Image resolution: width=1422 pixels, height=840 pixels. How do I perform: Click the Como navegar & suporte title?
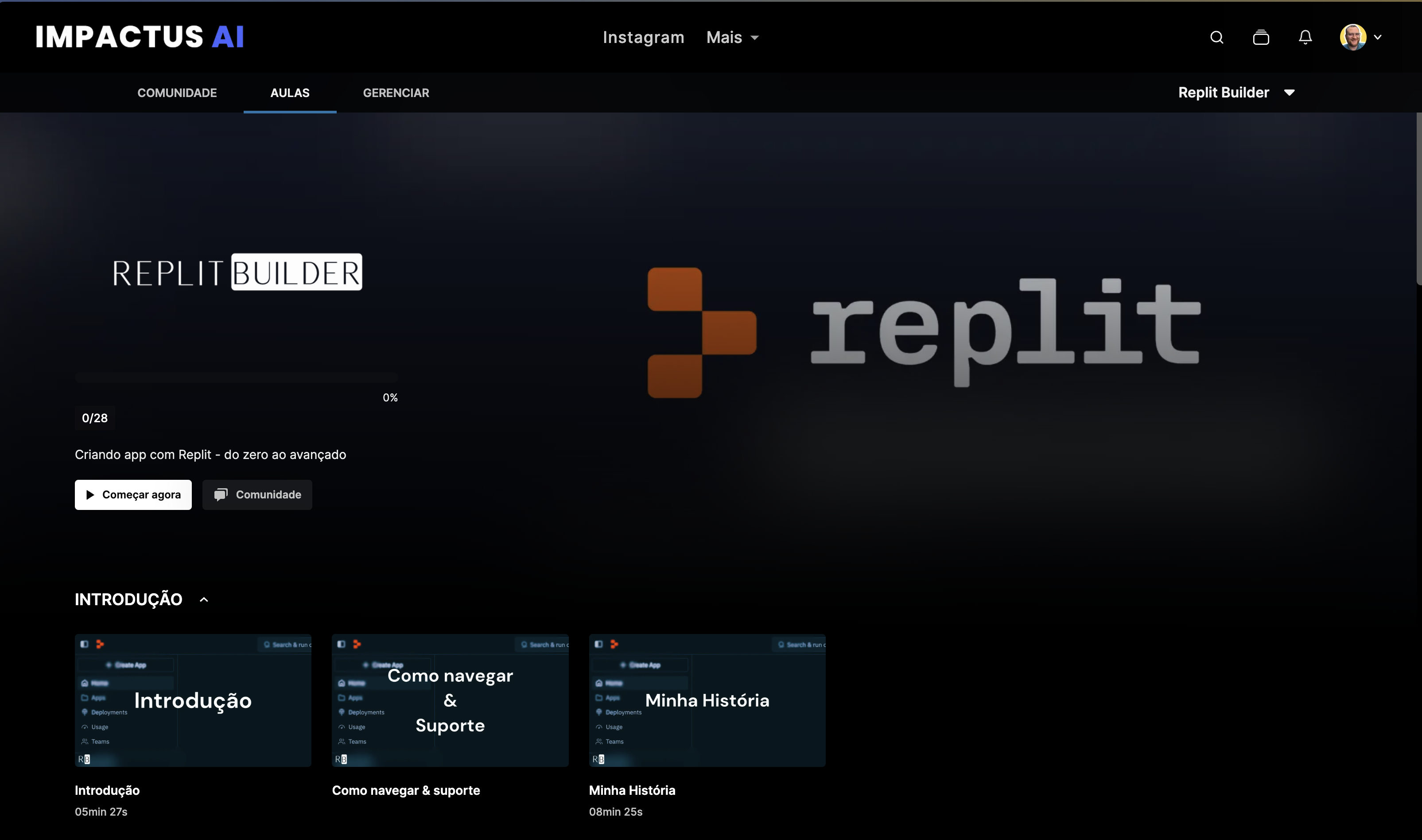point(406,790)
